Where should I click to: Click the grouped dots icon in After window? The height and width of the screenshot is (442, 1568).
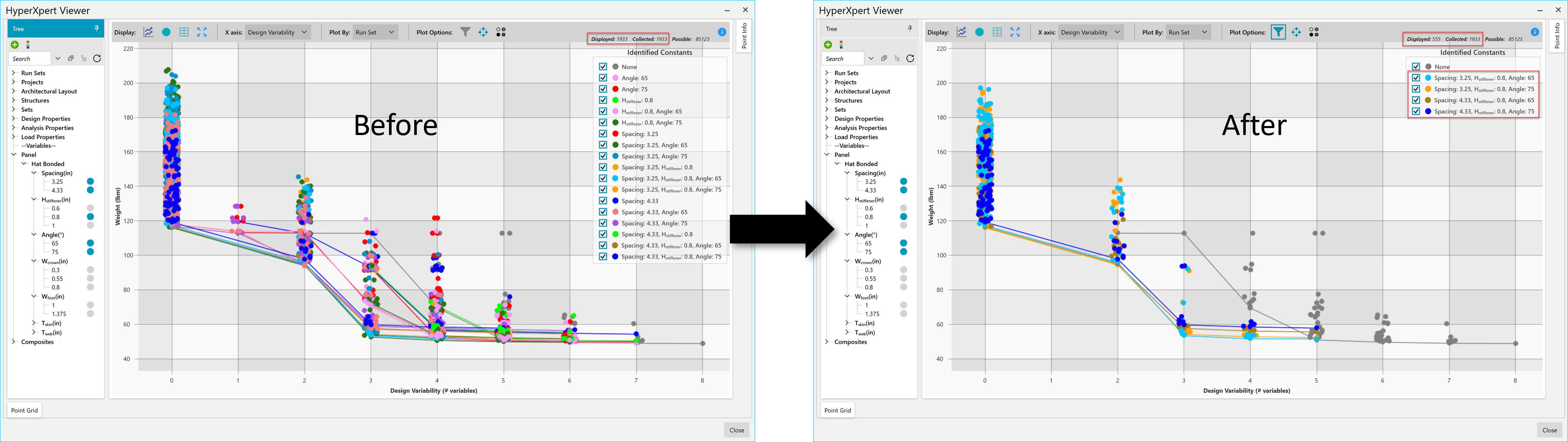[x=1314, y=32]
